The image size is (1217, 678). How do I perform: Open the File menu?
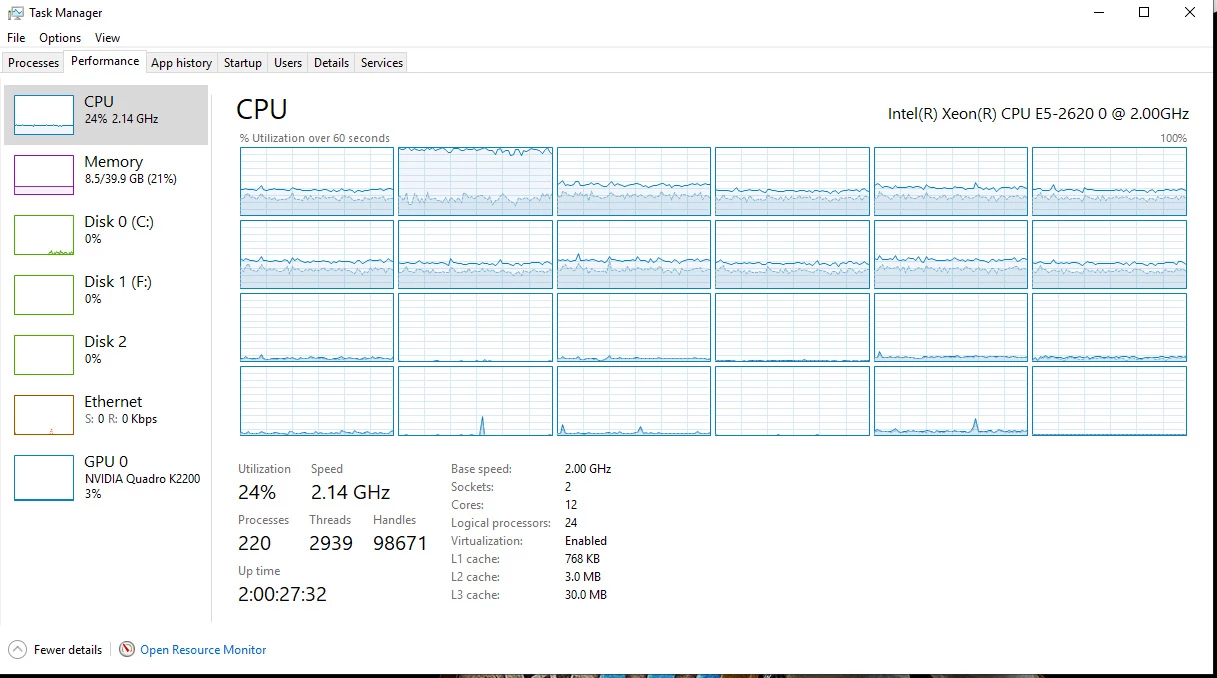pyautogui.click(x=15, y=38)
